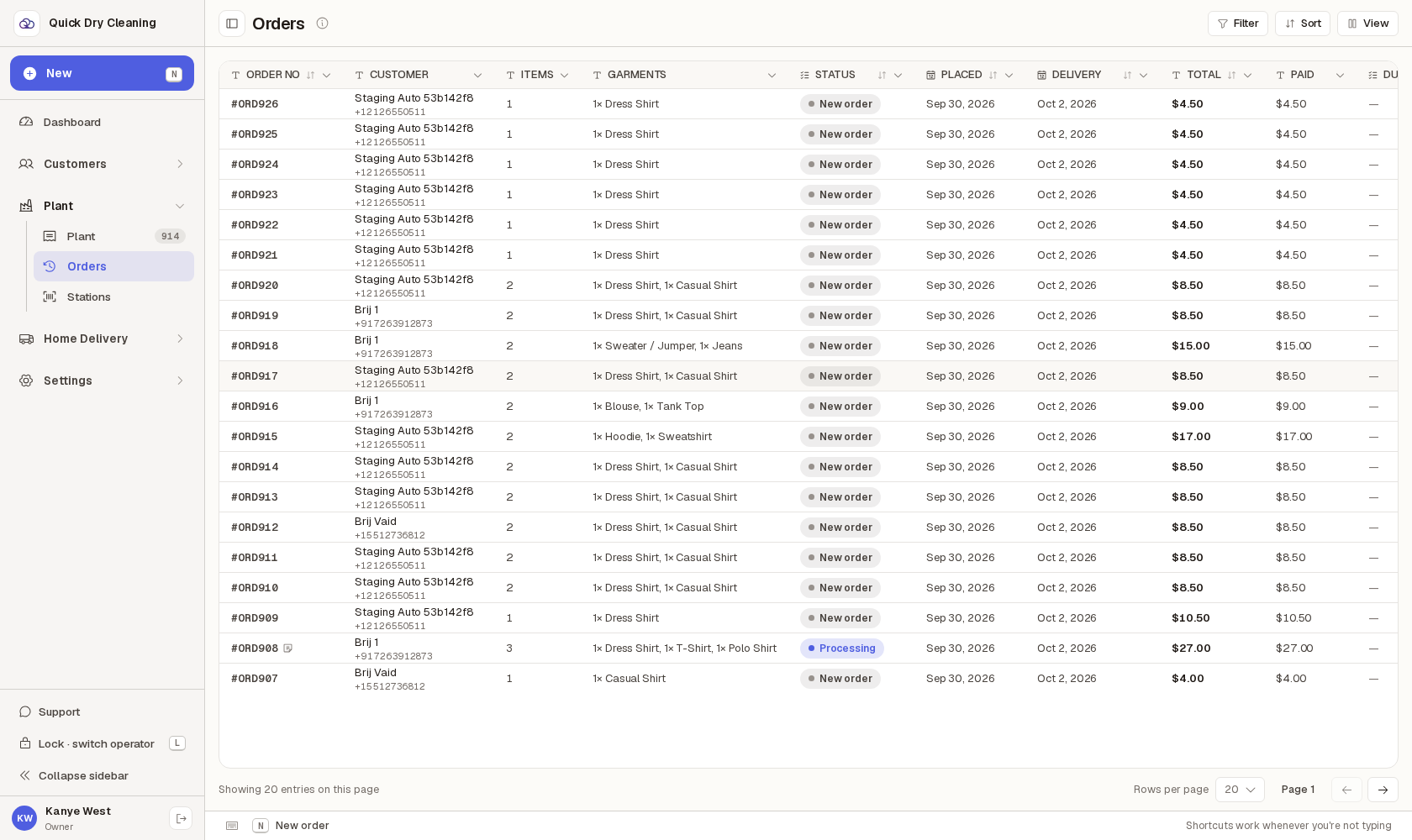Open the Rows per page dropdown

1240,790
